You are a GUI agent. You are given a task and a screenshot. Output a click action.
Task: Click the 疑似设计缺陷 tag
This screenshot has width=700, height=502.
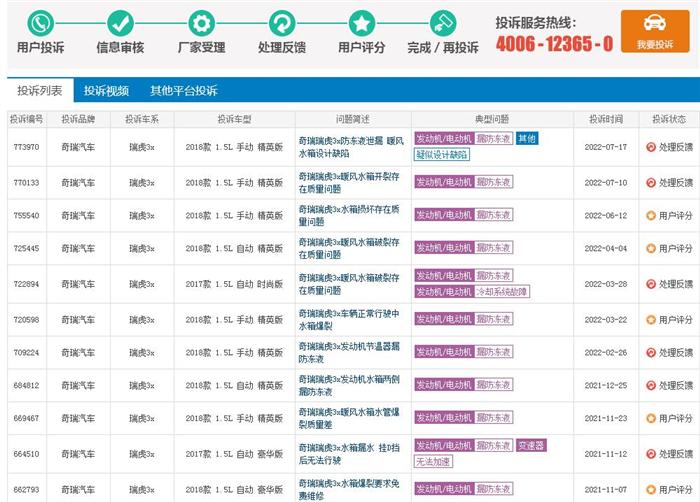442,155
